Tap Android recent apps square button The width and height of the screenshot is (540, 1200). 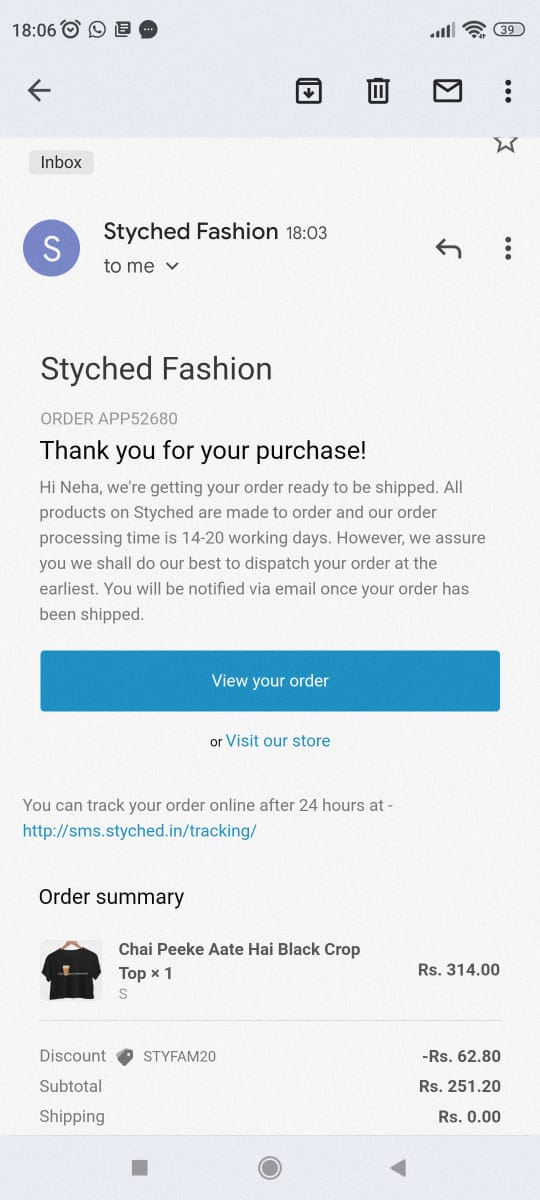click(140, 1167)
